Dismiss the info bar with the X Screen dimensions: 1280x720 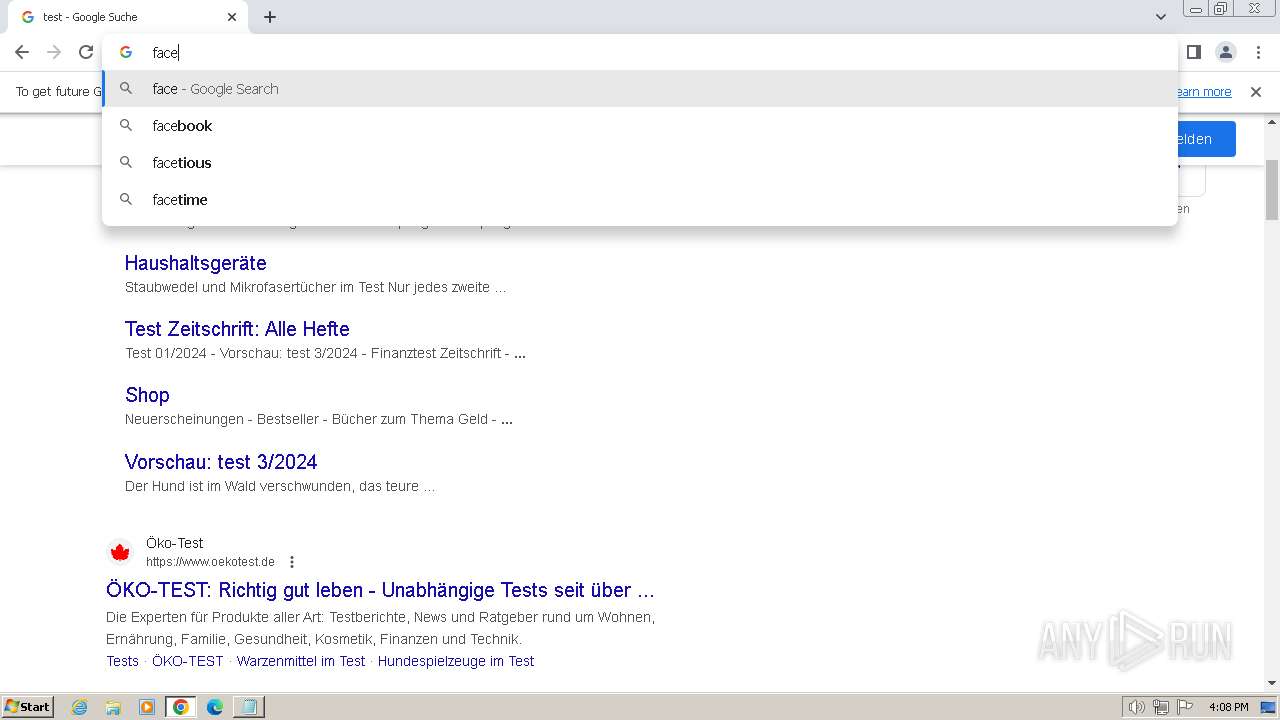coord(1256,92)
